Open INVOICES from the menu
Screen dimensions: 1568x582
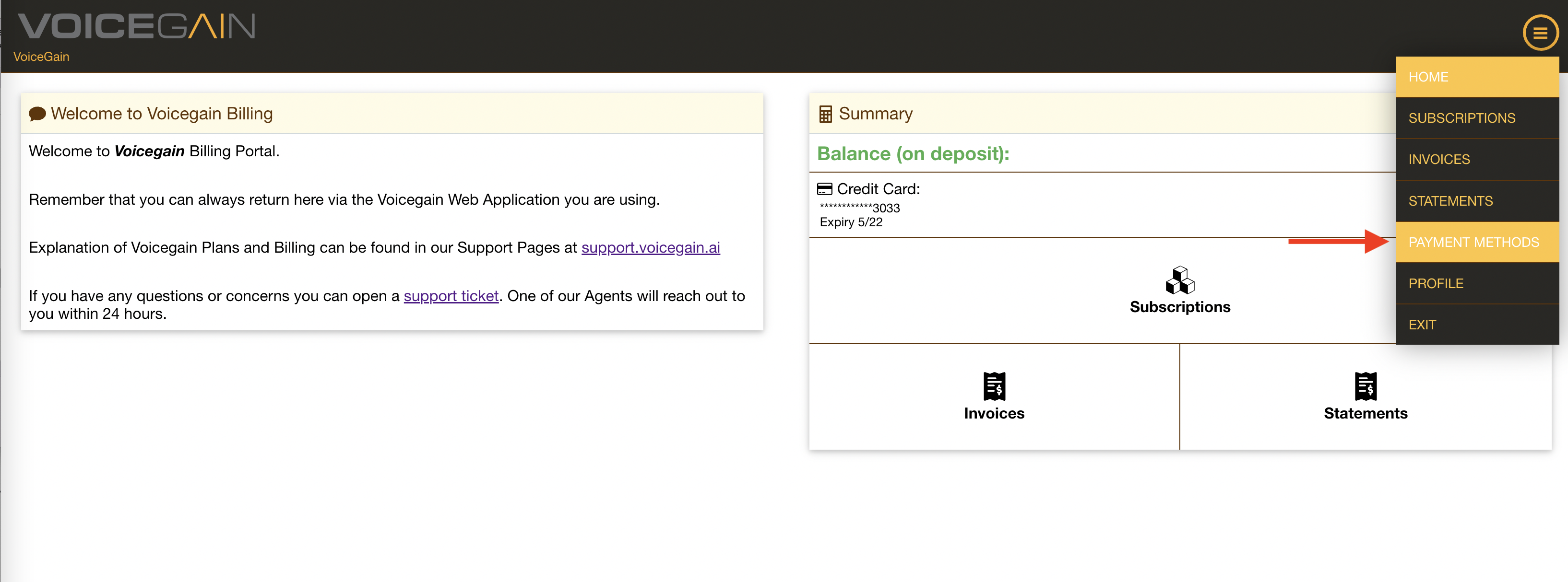[1477, 159]
